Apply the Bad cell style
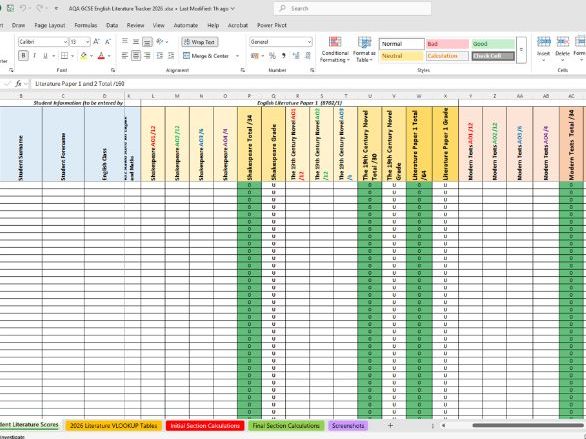Viewport: 586px width, 439px height. pos(447,44)
